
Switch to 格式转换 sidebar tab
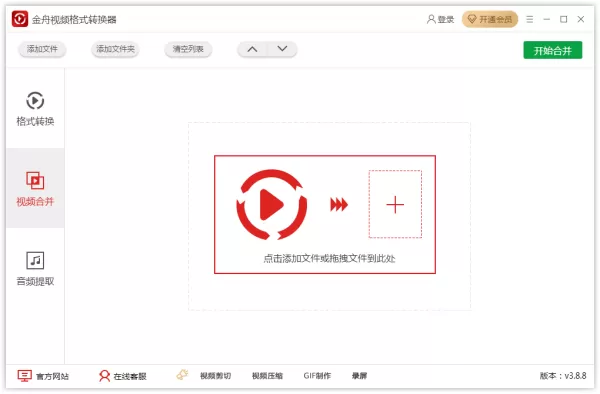(x=35, y=109)
